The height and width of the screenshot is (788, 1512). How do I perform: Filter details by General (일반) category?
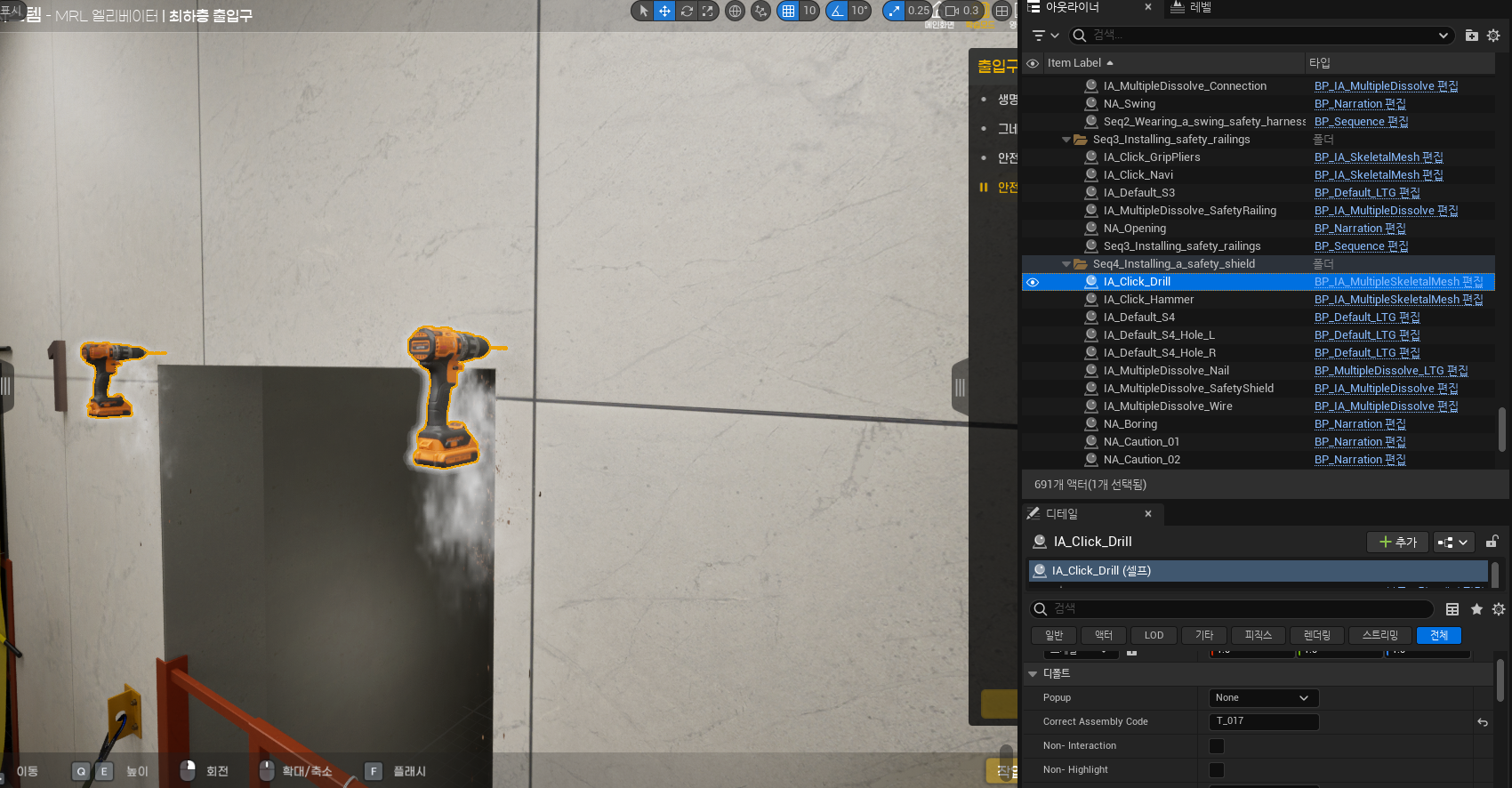pyautogui.click(x=1054, y=635)
